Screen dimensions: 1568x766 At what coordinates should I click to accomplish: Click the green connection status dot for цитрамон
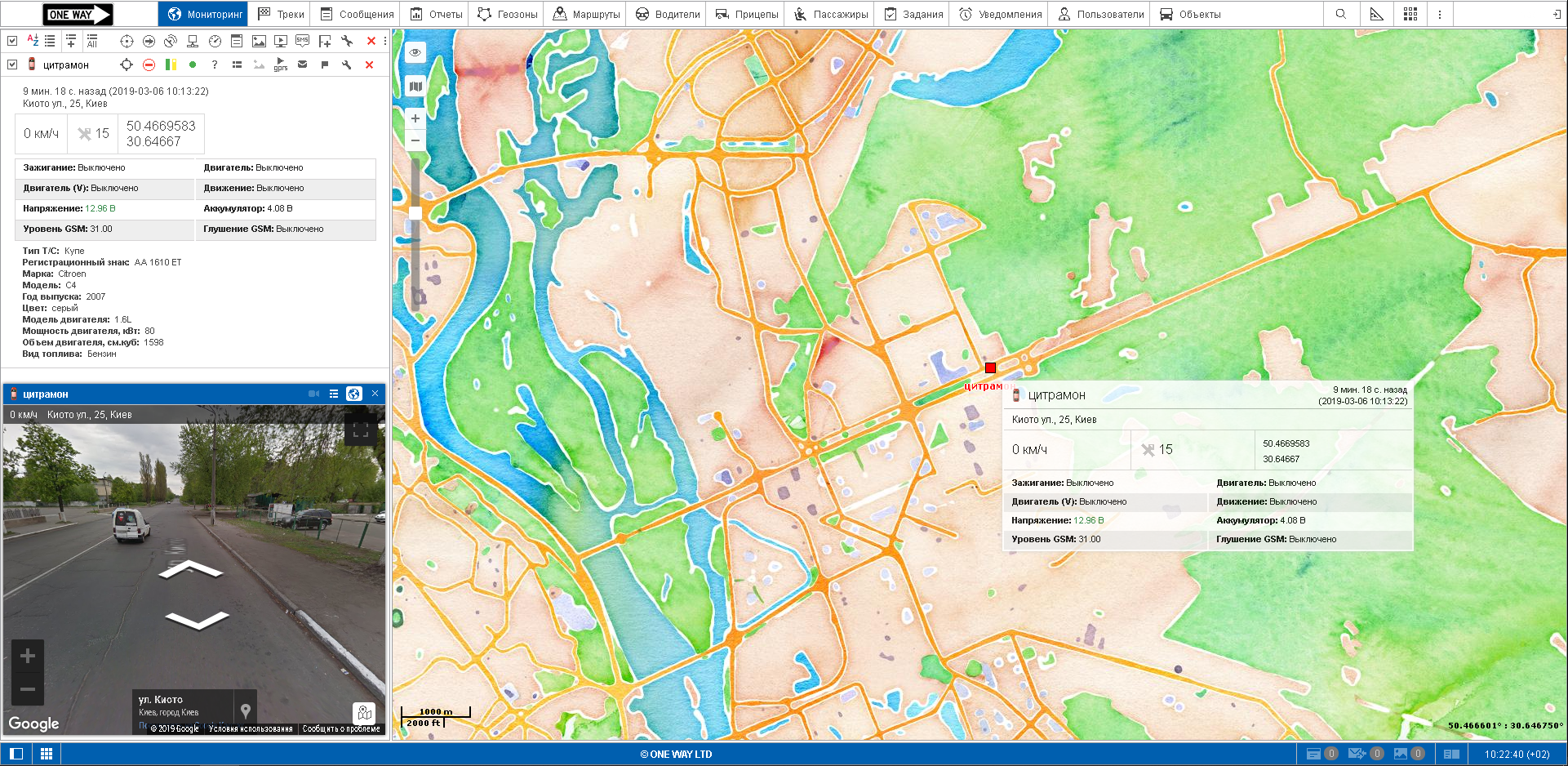click(x=193, y=65)
